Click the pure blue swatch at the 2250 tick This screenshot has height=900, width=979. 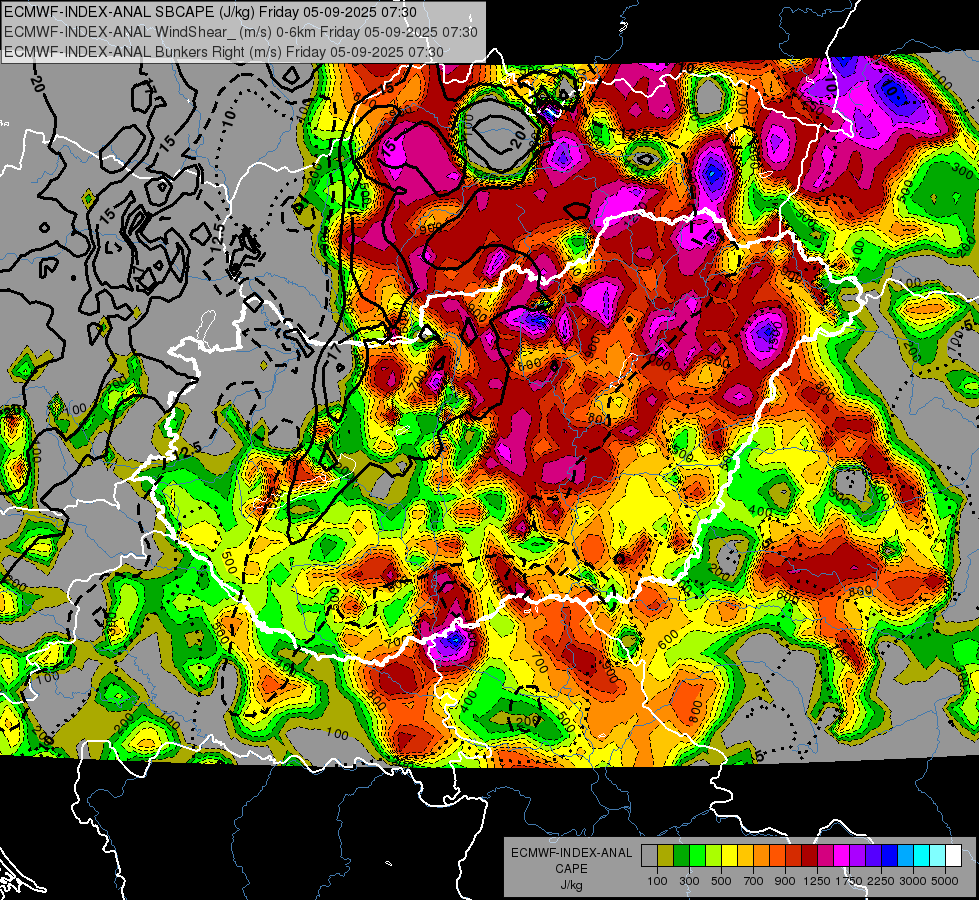(x=889, y=856)
